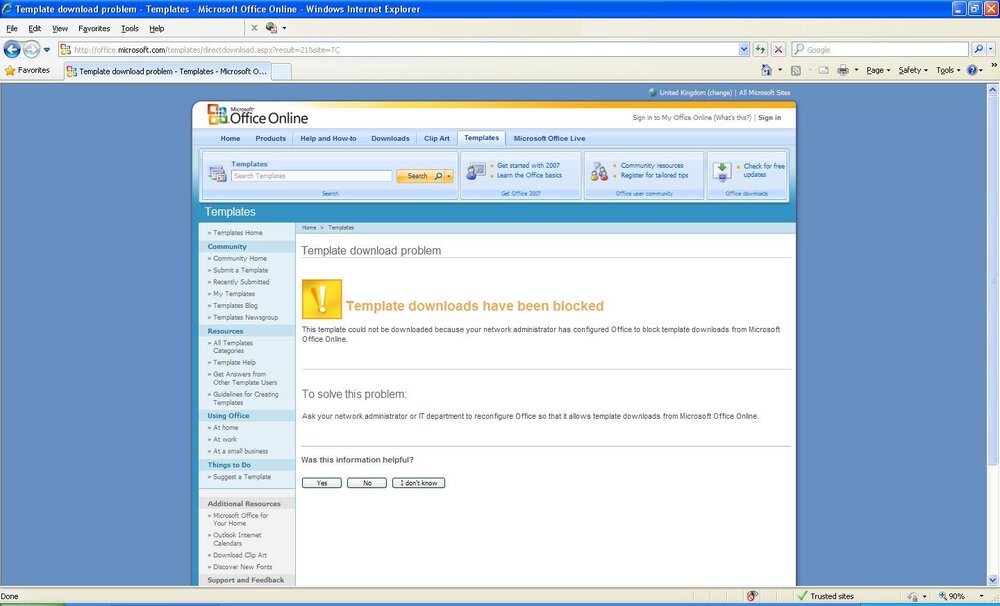Select the Template download problem browser tab

(x=167, y=71)
